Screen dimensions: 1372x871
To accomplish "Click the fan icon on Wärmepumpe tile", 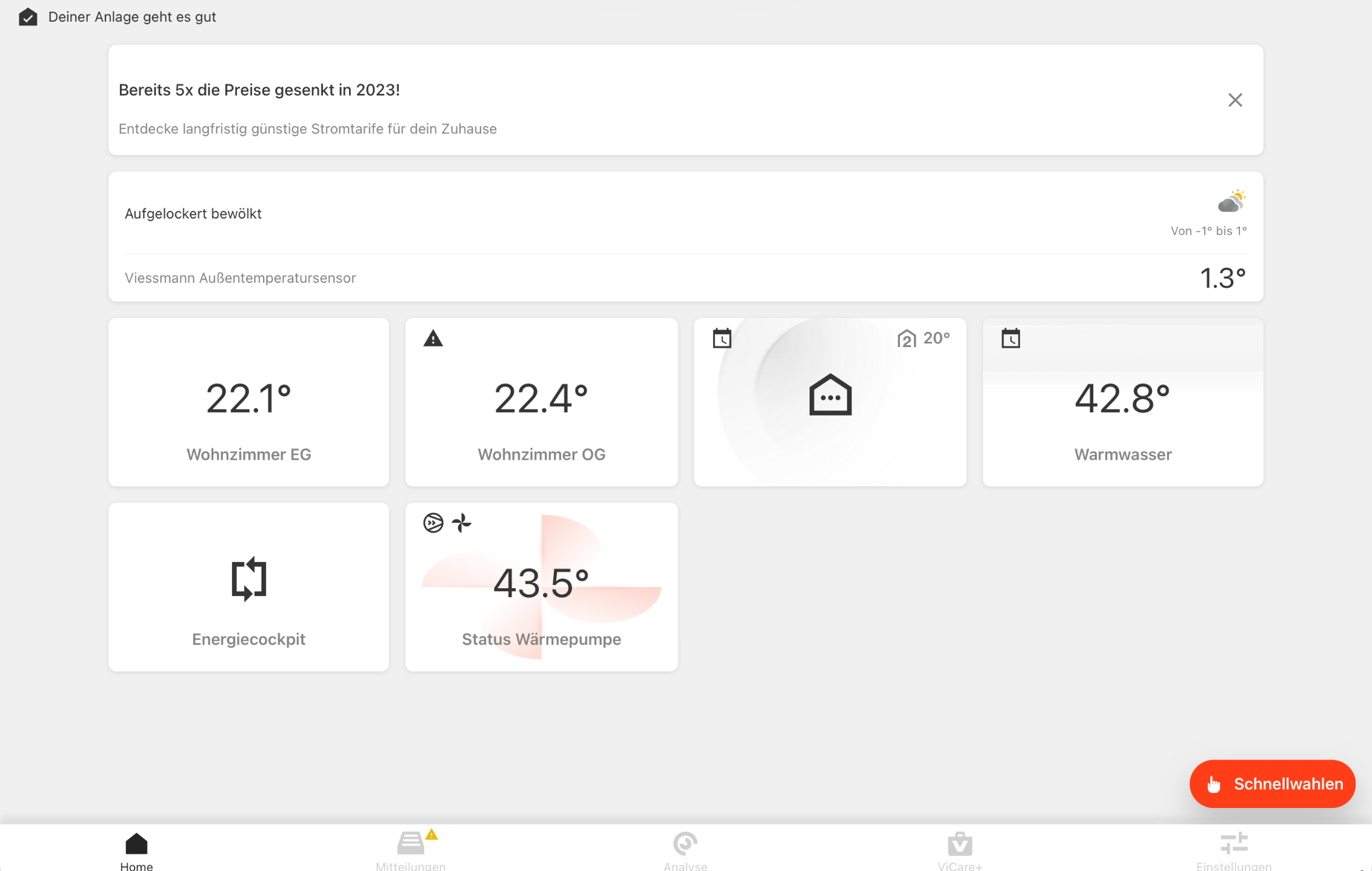I will pos(461,523).
